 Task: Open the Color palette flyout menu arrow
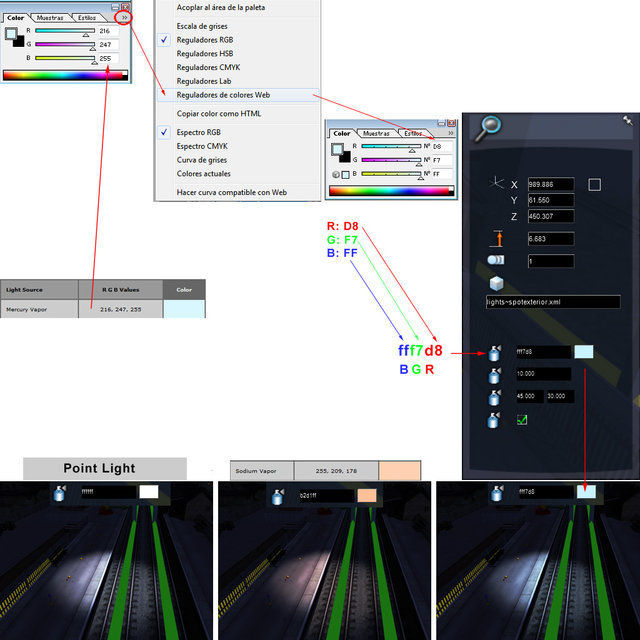123,18
